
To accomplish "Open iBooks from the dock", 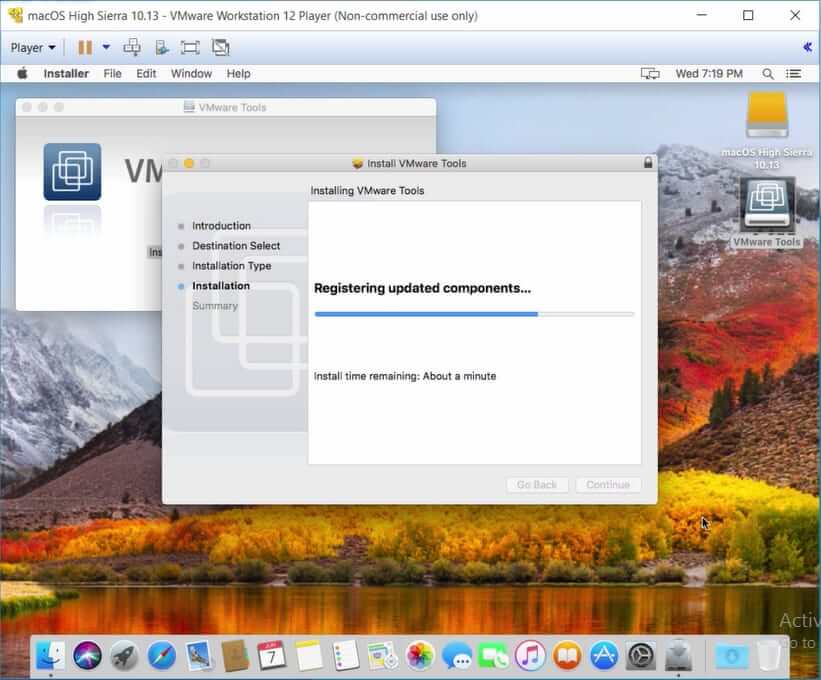I will [x=567, y=655].
